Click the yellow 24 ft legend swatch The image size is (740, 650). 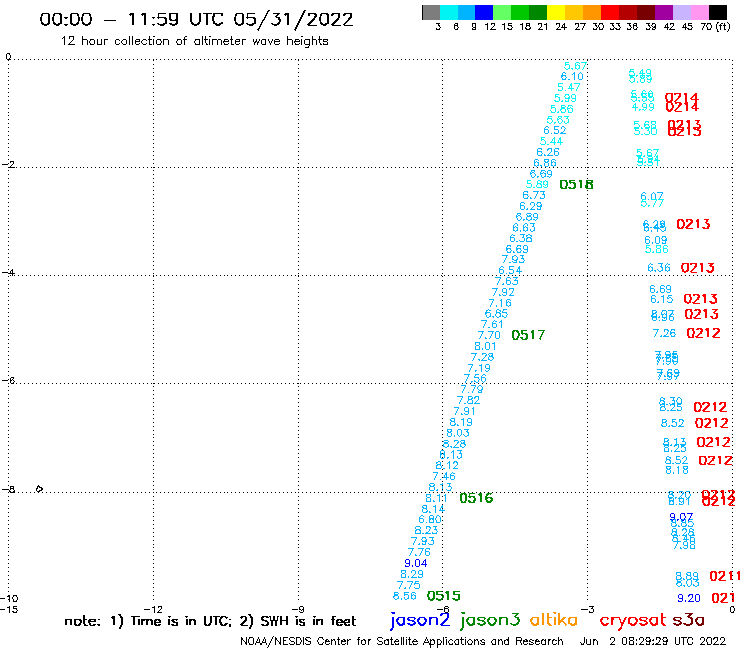click(556, 12)
